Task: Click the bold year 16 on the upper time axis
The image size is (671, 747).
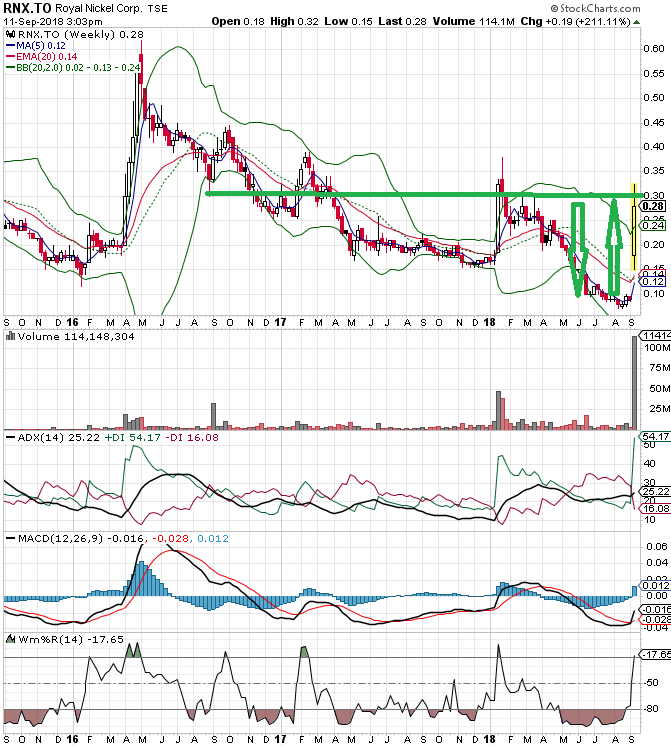Action: point(72,322)
